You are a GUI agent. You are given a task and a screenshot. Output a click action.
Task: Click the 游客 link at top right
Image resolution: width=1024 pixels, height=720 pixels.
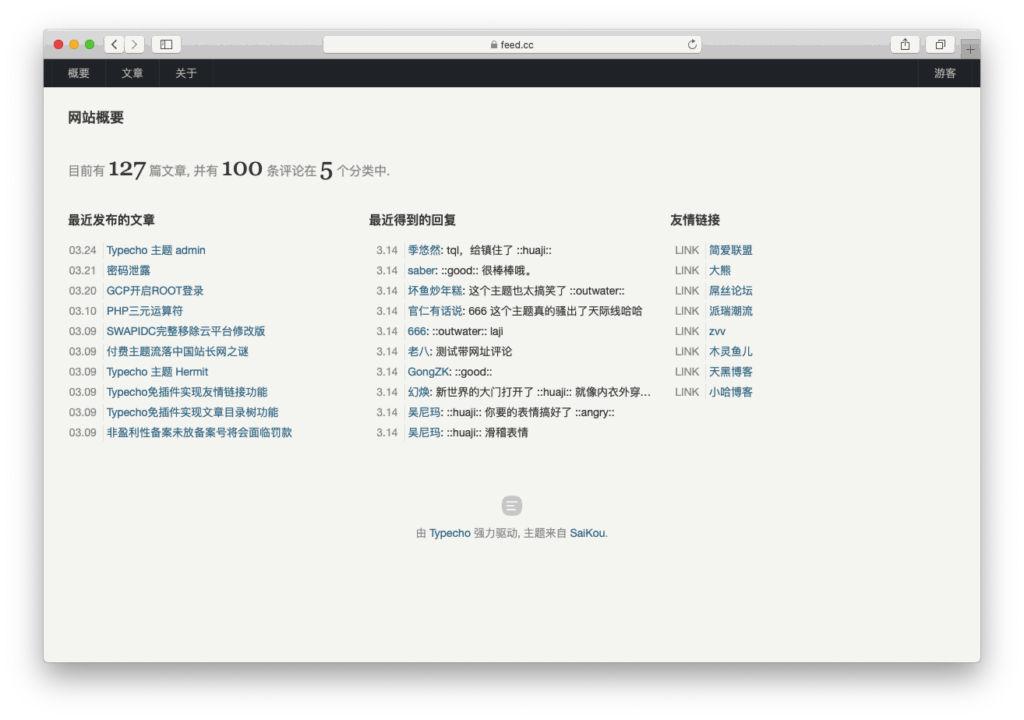click(x=944, y=72)
